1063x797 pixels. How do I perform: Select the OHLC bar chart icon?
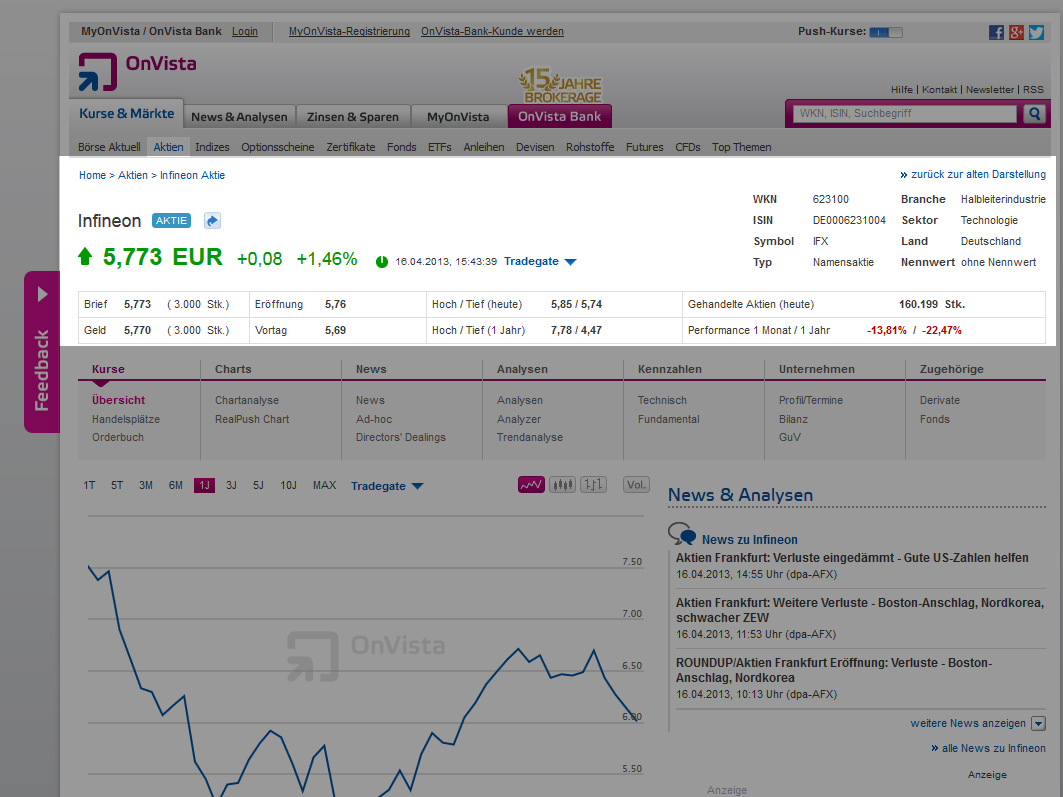tap(593, 485)
